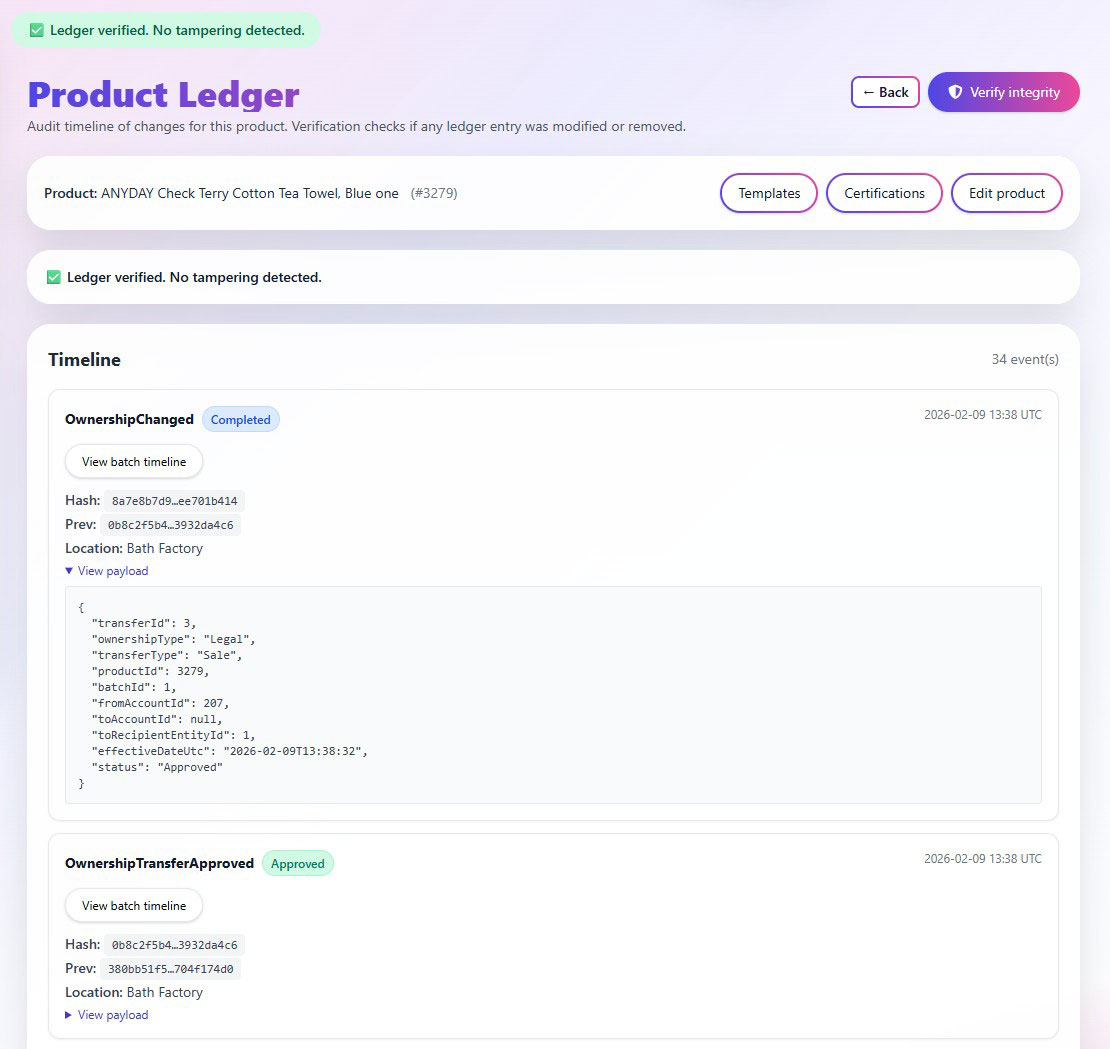Click the Edit product button
Screen dimensions: 1110x1049
point(1006,193)
